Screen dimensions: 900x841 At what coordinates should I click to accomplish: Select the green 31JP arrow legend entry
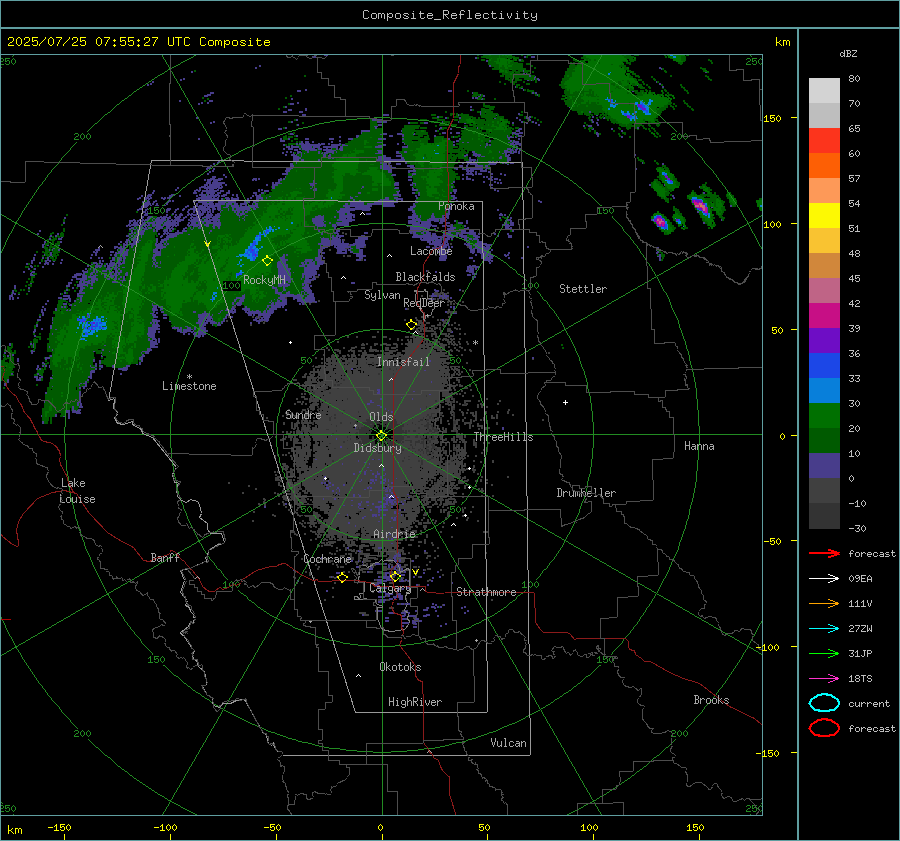(x=824, y=653)
